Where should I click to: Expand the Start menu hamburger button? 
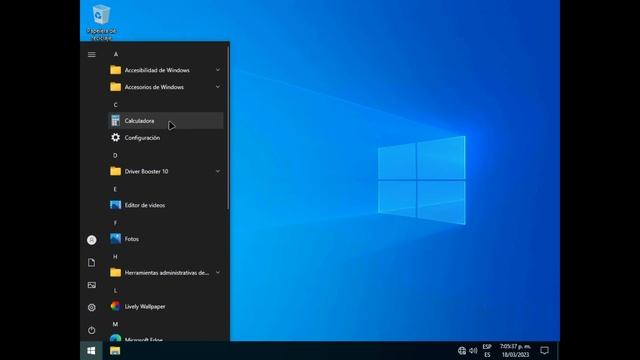coord(92,54)
